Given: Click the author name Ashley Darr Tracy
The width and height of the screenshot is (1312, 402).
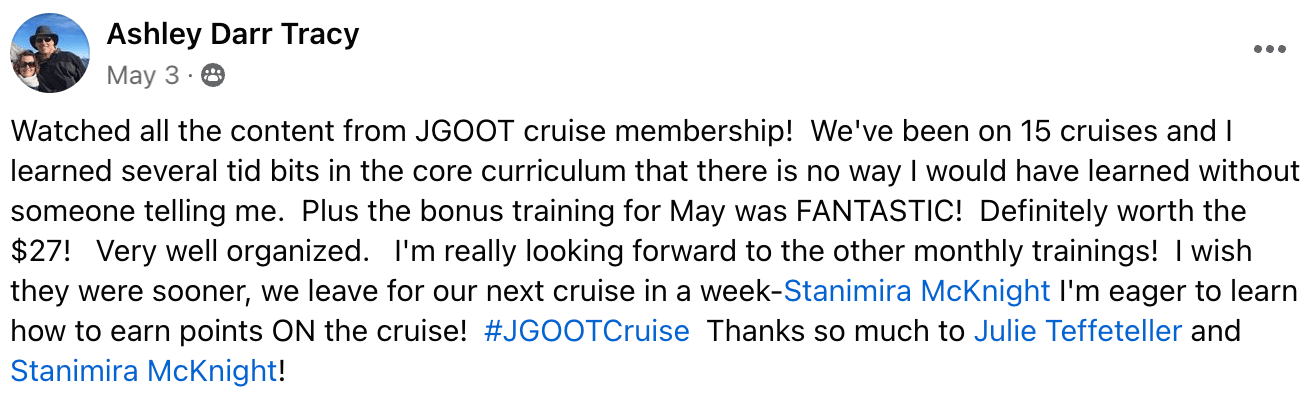Looking at the screenshot, I should (x=232, y=35).
